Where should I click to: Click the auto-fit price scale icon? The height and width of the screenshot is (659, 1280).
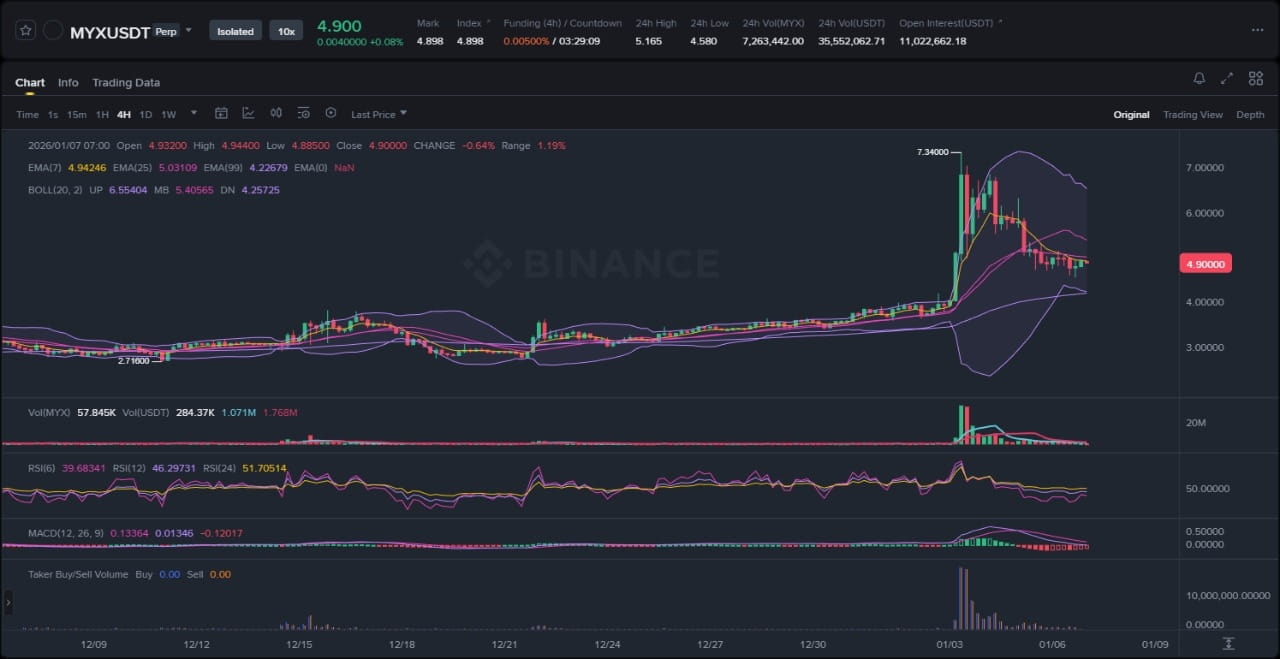pos(1228,643)
